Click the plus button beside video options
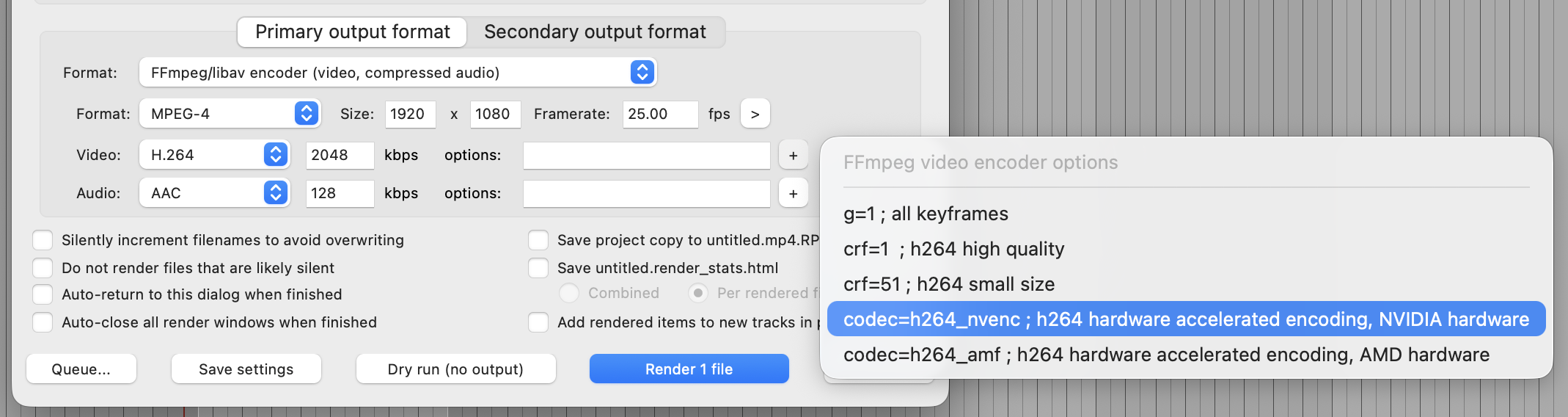1568x417 pixels. click(x=793, y=156)
